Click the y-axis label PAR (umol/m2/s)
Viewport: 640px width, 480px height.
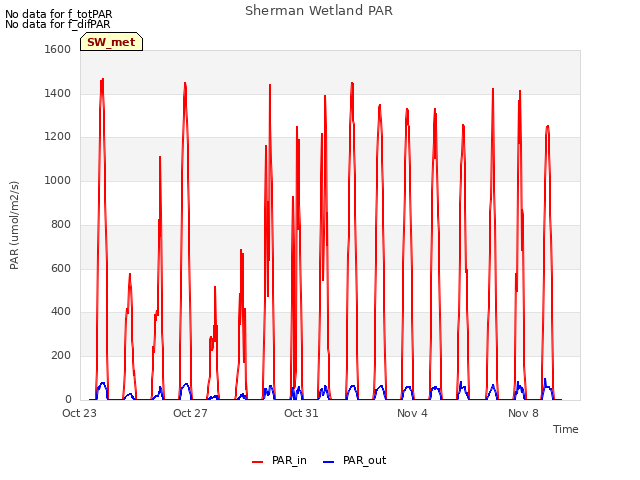(x=14, y=225)
